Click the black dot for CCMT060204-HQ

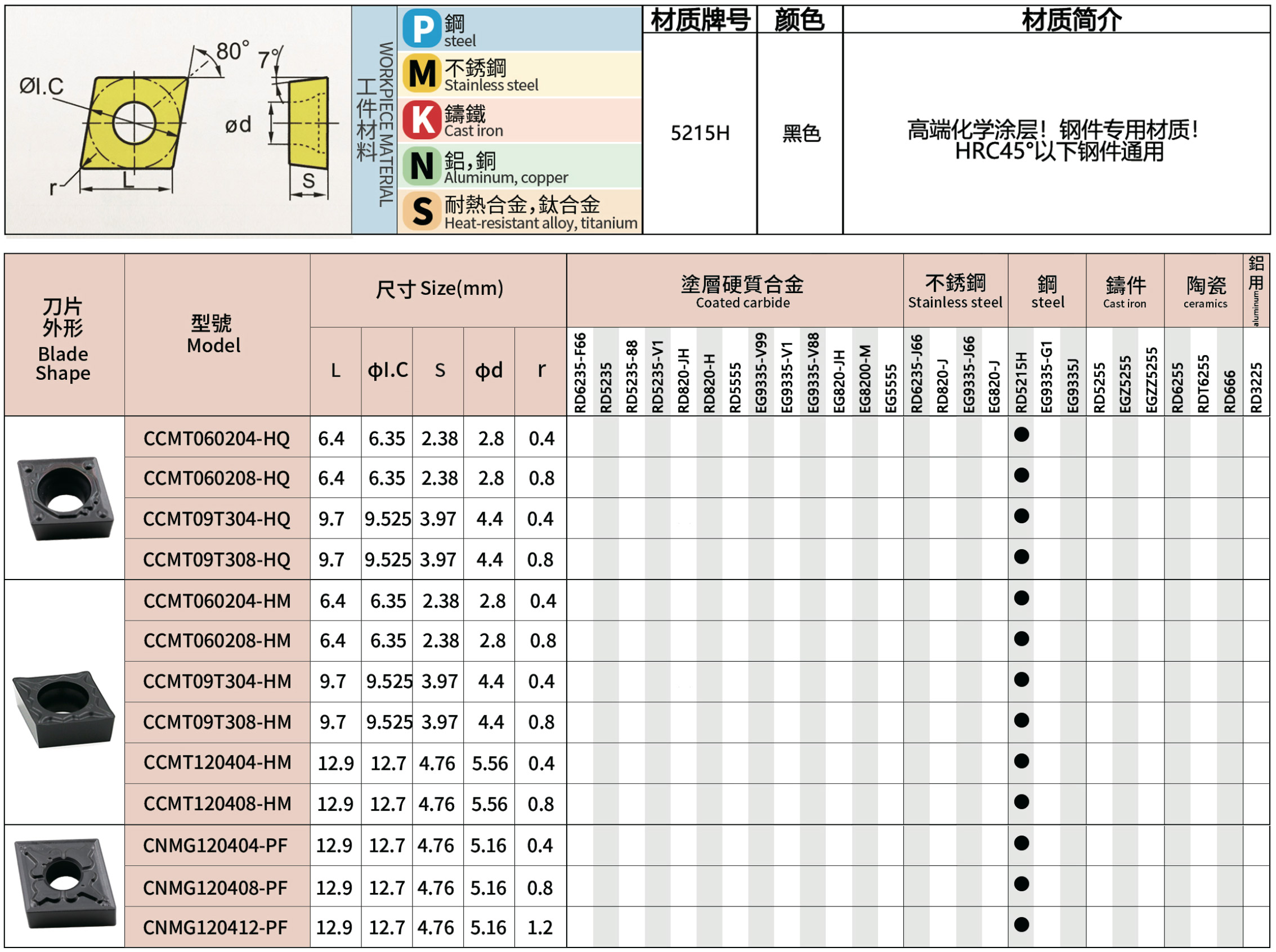pos(1021,435)
